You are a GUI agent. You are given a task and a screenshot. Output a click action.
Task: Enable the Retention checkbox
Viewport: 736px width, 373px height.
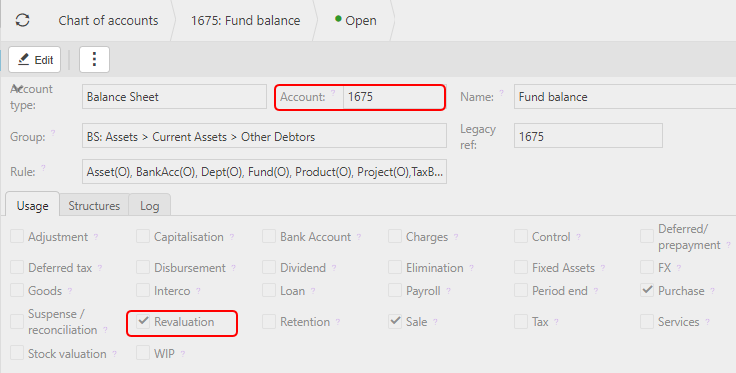[268, 322]
